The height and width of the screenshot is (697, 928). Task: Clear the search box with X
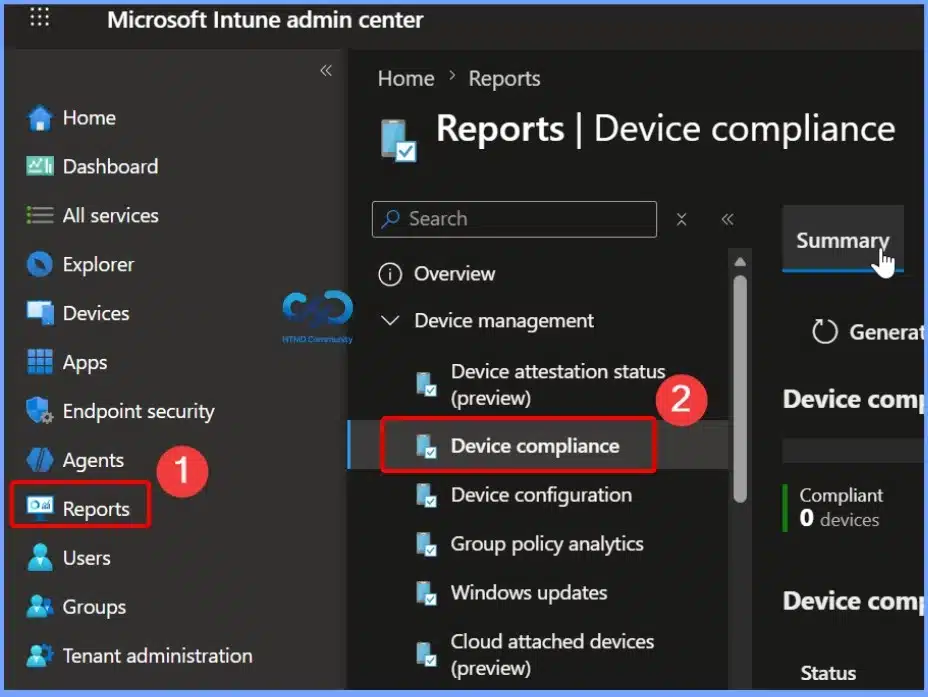pyautogui.click(x=681, y=220)
